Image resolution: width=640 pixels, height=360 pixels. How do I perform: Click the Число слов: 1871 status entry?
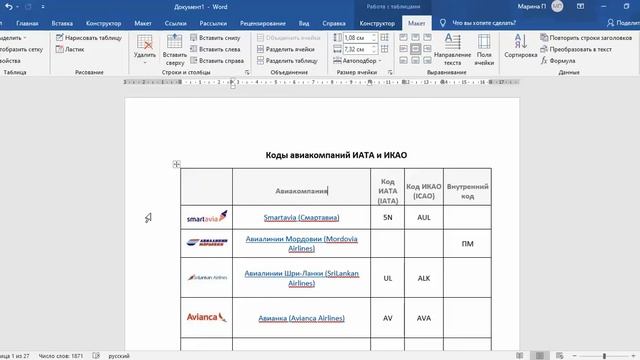[x=60, y=356]
